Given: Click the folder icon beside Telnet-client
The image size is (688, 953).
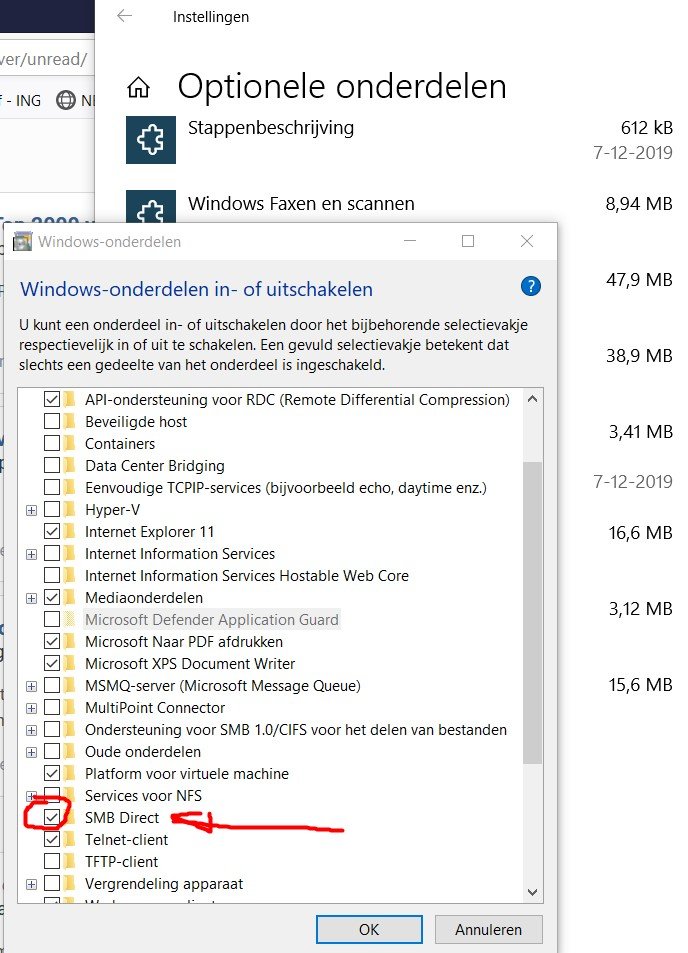Looking at the screenshot, I should 70,840.
